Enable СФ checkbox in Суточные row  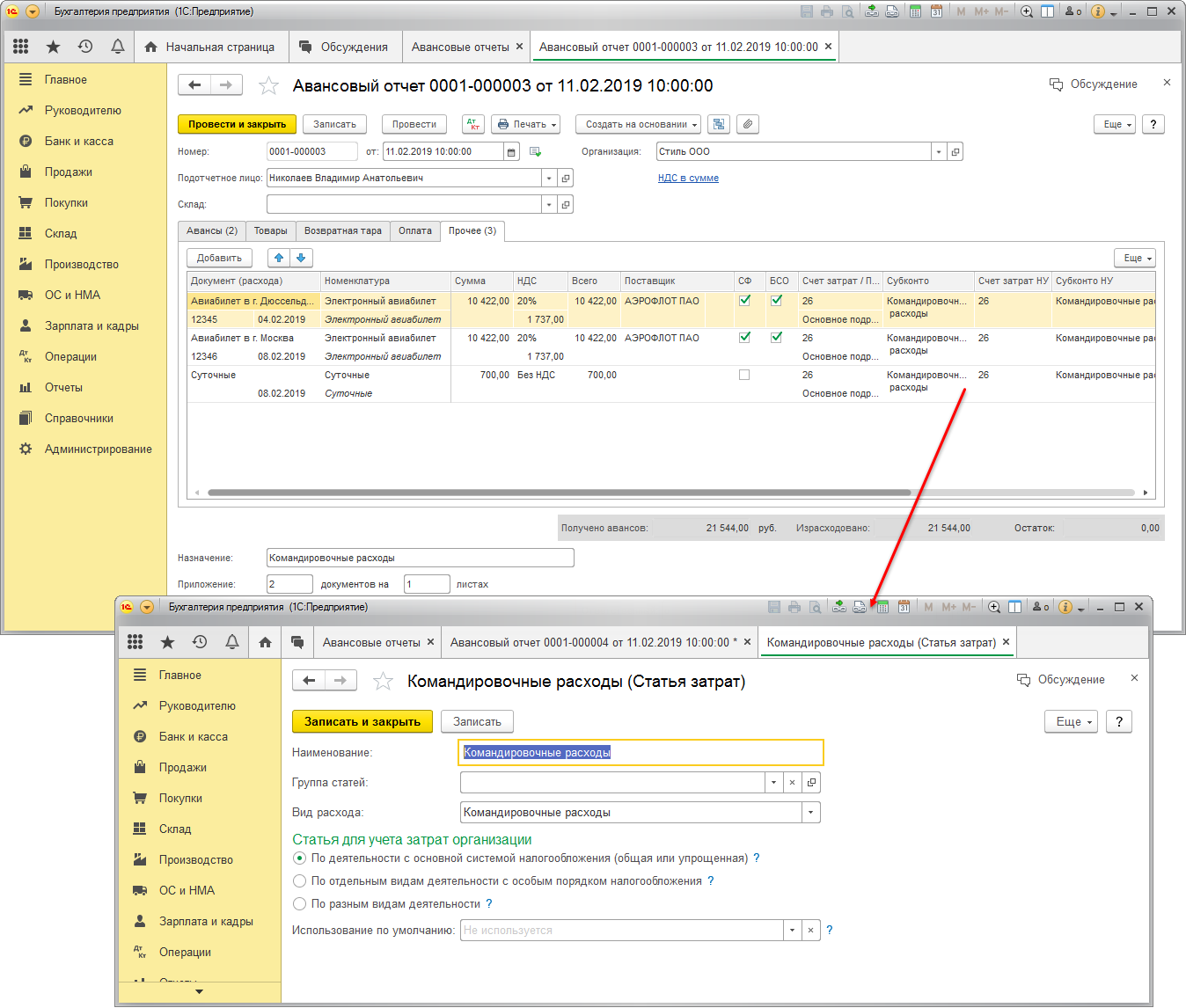click(x=744, y=375)
